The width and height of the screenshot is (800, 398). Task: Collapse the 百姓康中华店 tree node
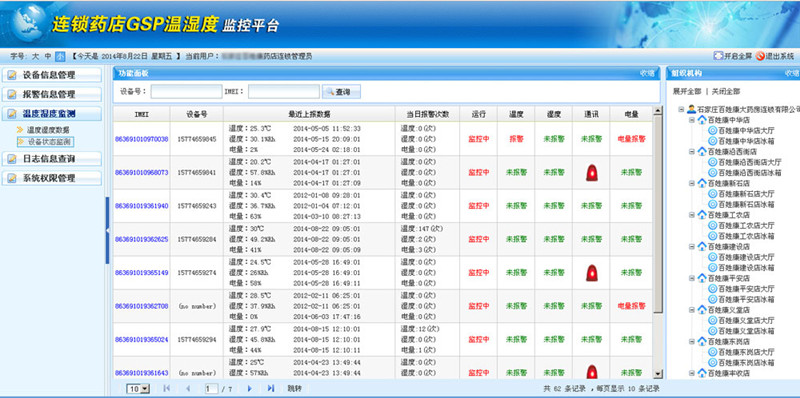tap(692, 120)
